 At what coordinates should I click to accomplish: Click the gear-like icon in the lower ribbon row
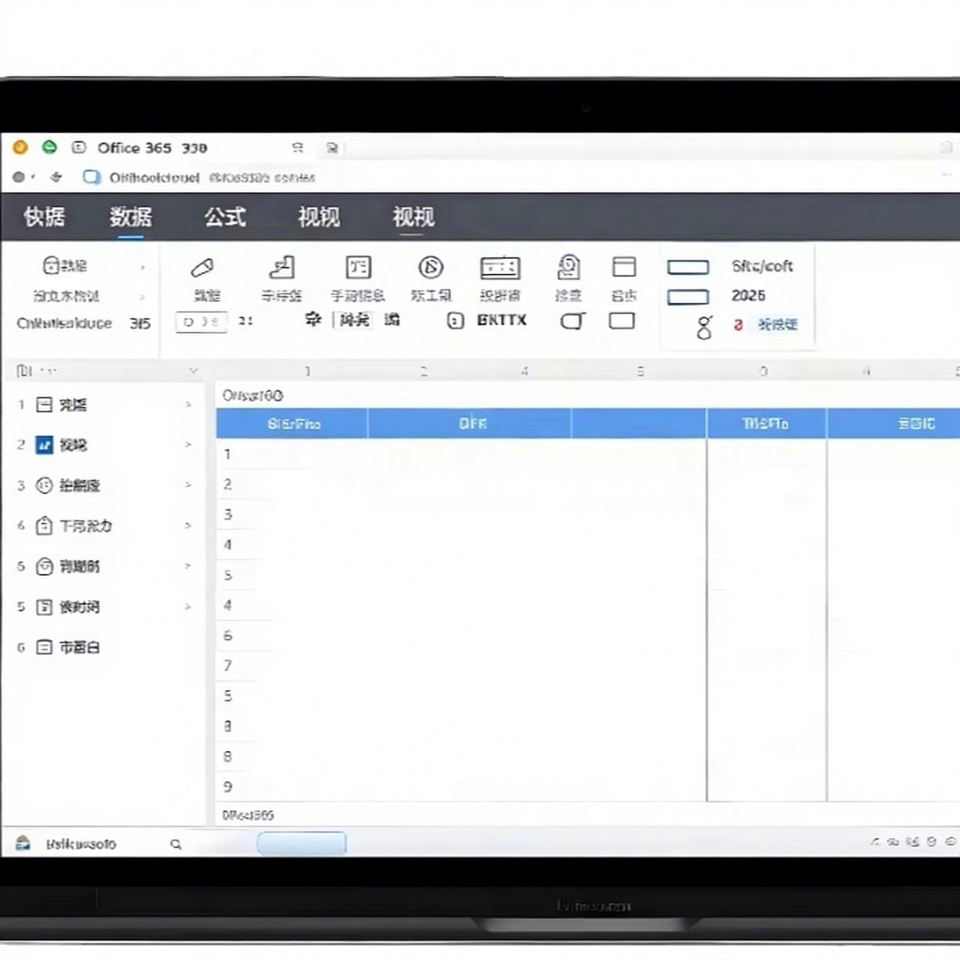(x=313, y=319)
